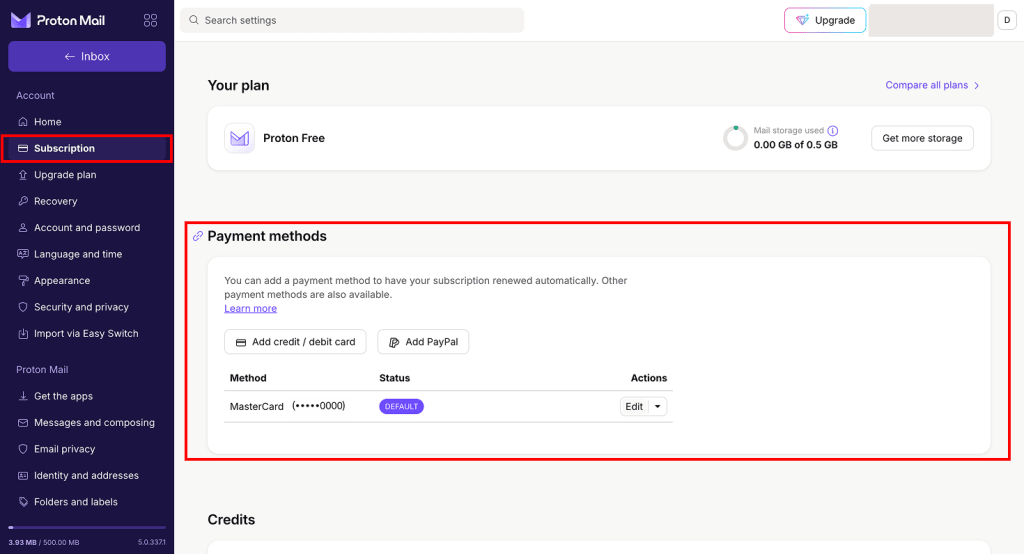
Task: Click the Add credit / debit card button
Action: pyautogui.click(x=295, y=342)
